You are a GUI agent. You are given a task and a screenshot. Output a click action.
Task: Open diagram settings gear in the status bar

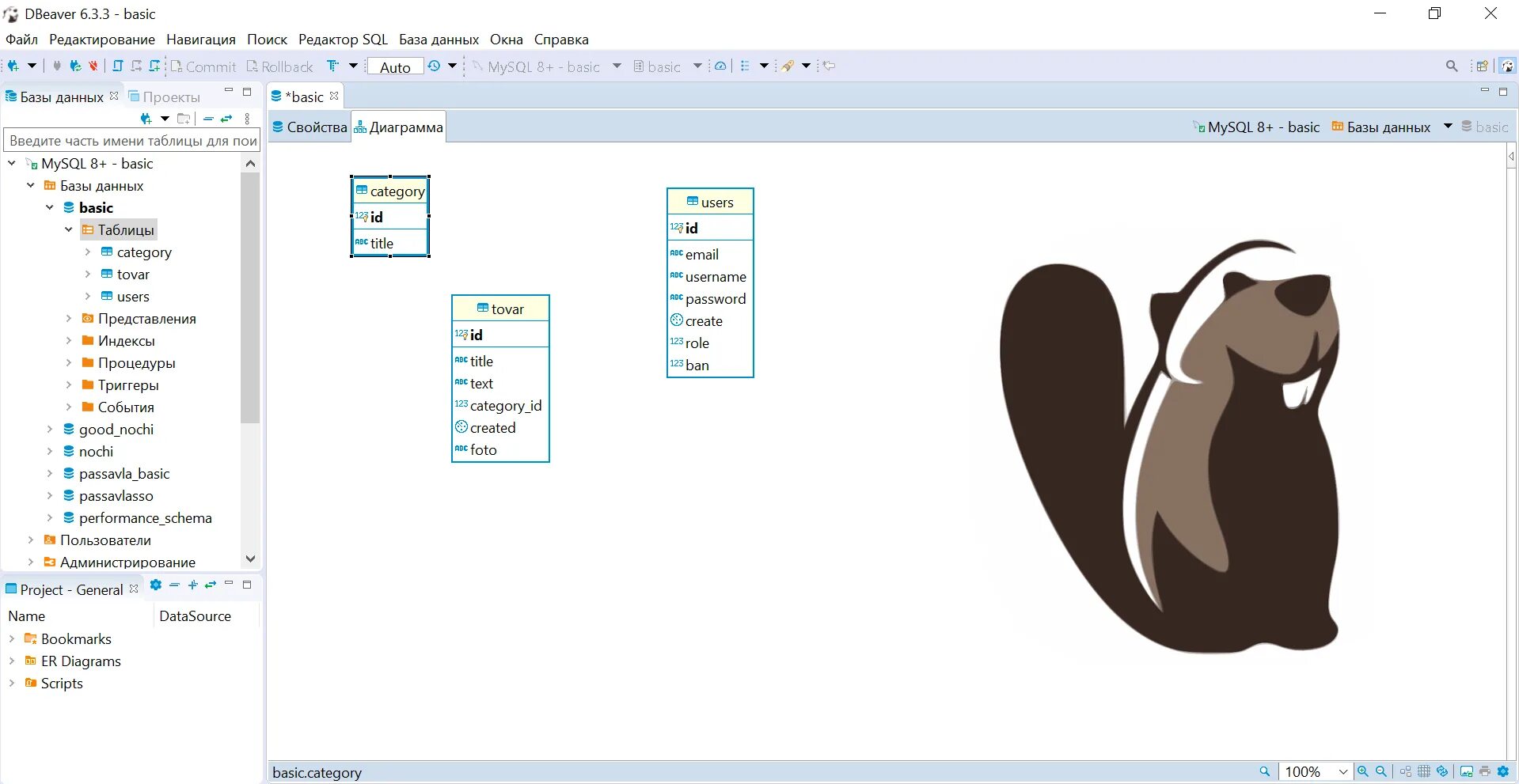tap(1503, 771)
